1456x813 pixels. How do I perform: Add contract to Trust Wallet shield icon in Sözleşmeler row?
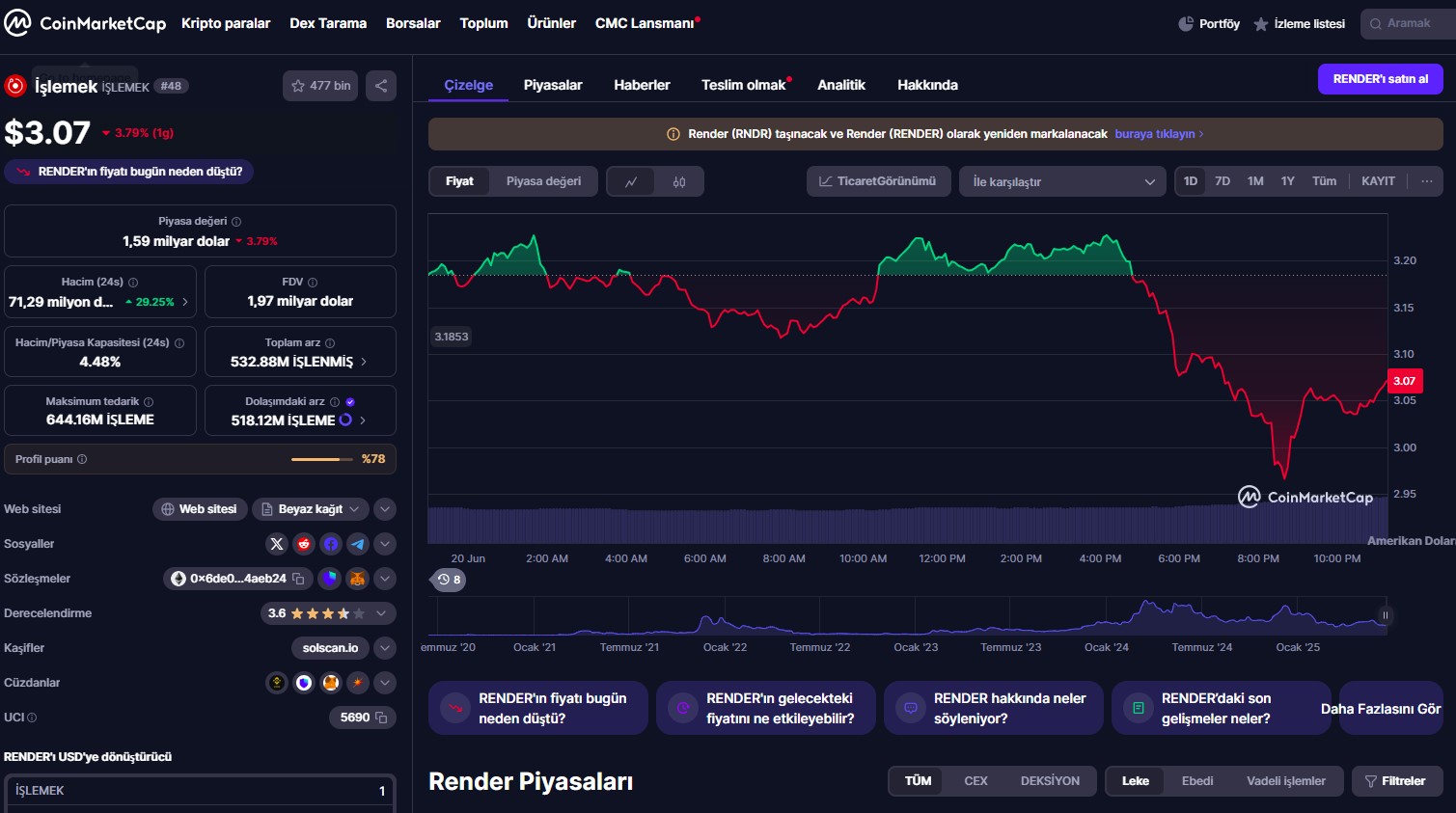330,579
